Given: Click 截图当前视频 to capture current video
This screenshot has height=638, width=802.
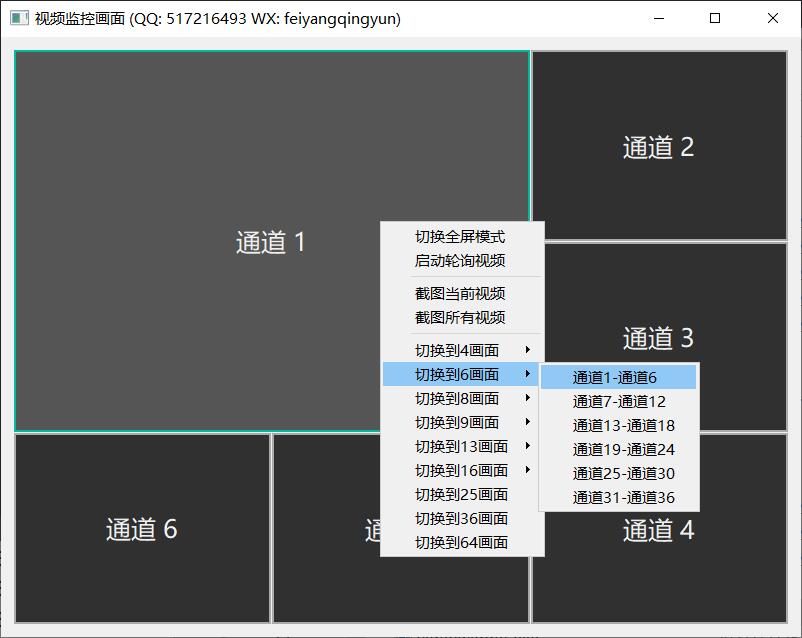Looking at the screenshot, I should pyautogui.click(x=460, y=294).
